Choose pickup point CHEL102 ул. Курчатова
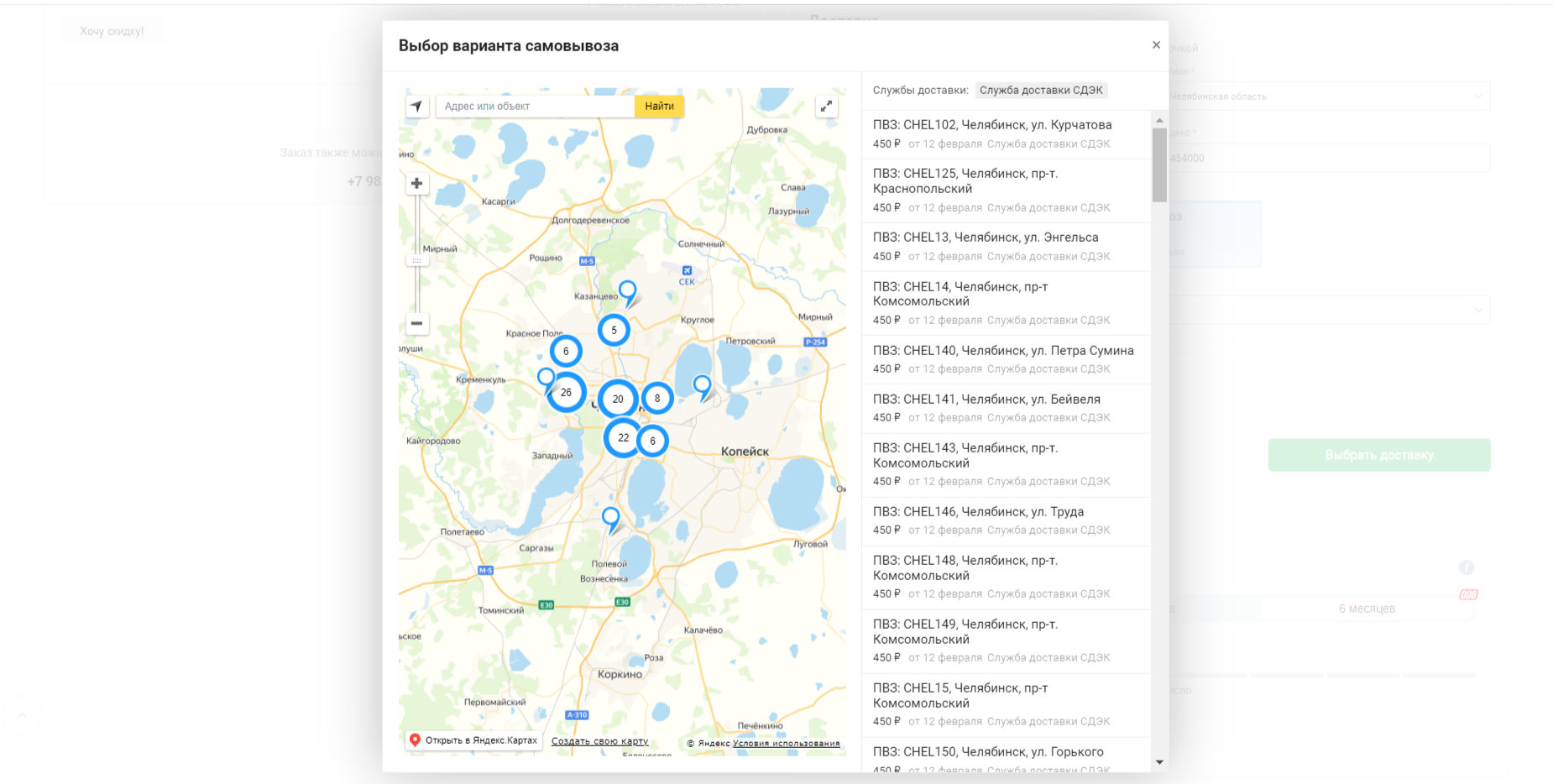1553x784 pixels. coord(1006,134)
